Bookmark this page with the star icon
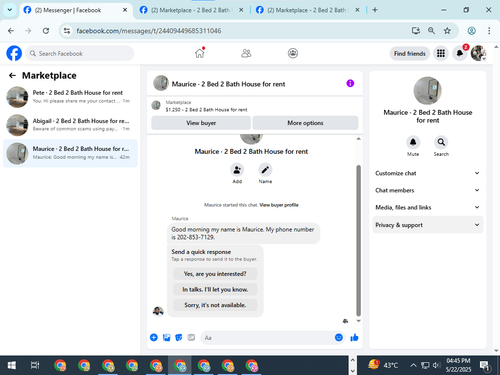 pyautogui.click(x=447, y=31)
